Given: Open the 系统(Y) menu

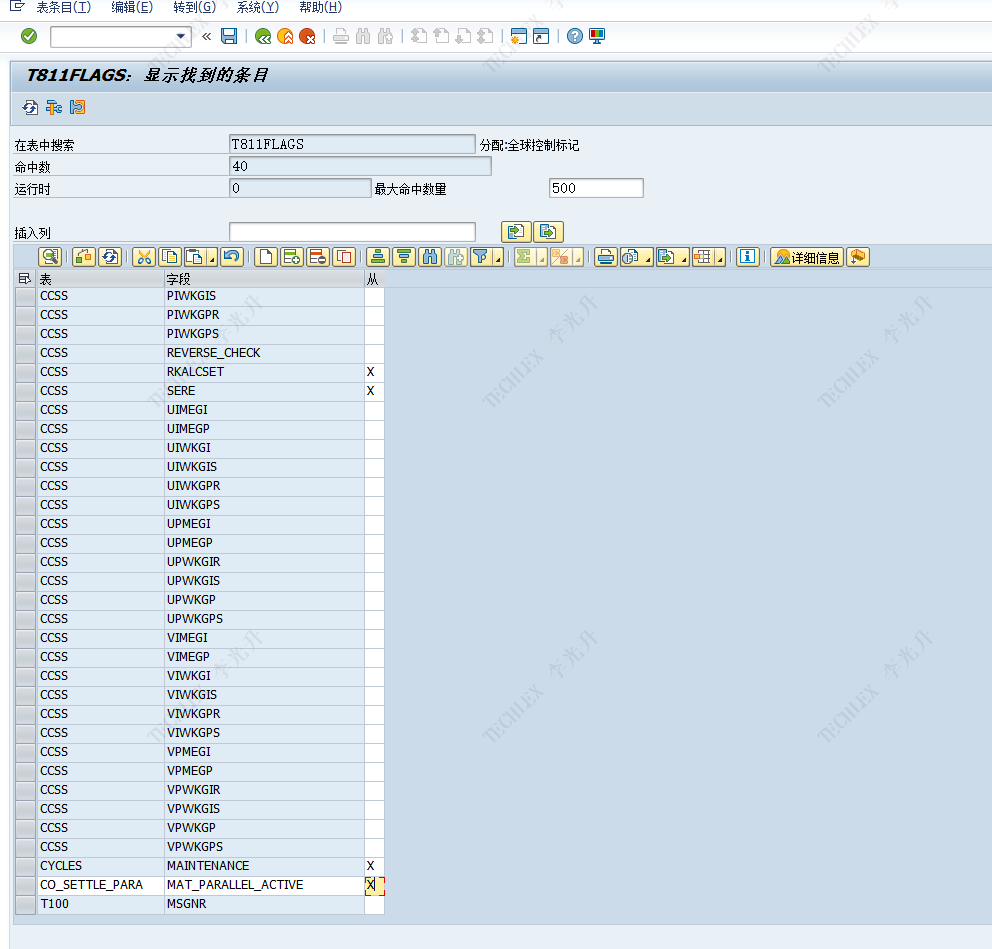Looking at the screenshot, I should (257, 7).
